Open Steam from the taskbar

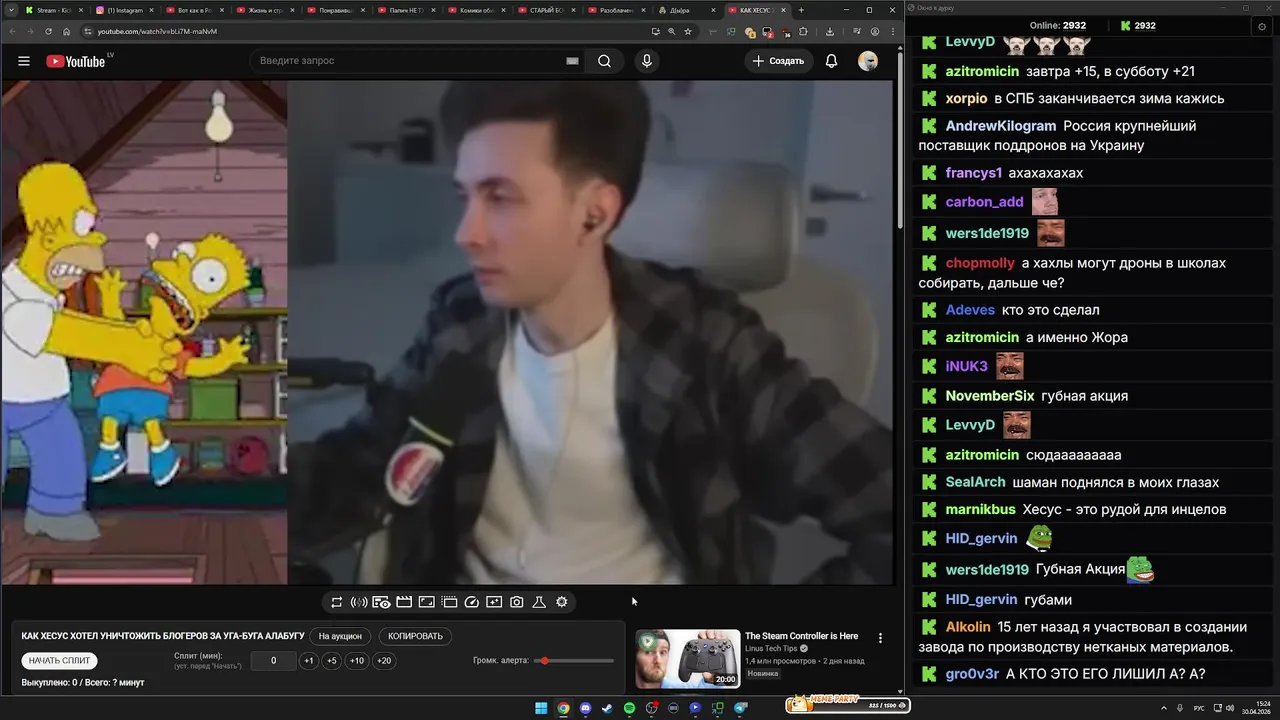click(607, 708)
